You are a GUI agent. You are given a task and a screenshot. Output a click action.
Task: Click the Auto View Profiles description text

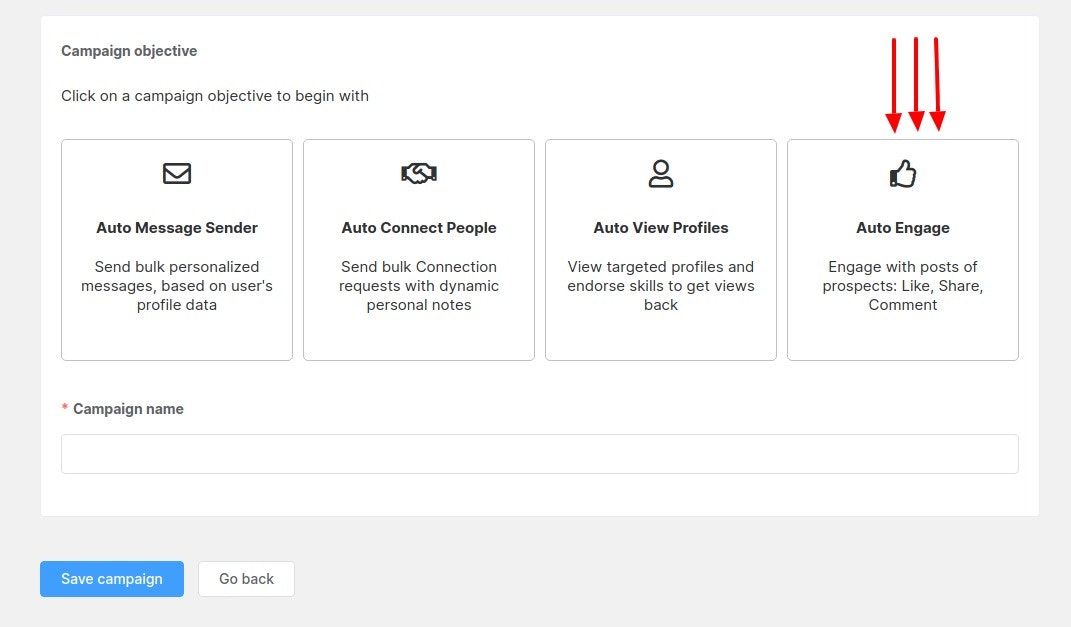(x=660, y=285)
